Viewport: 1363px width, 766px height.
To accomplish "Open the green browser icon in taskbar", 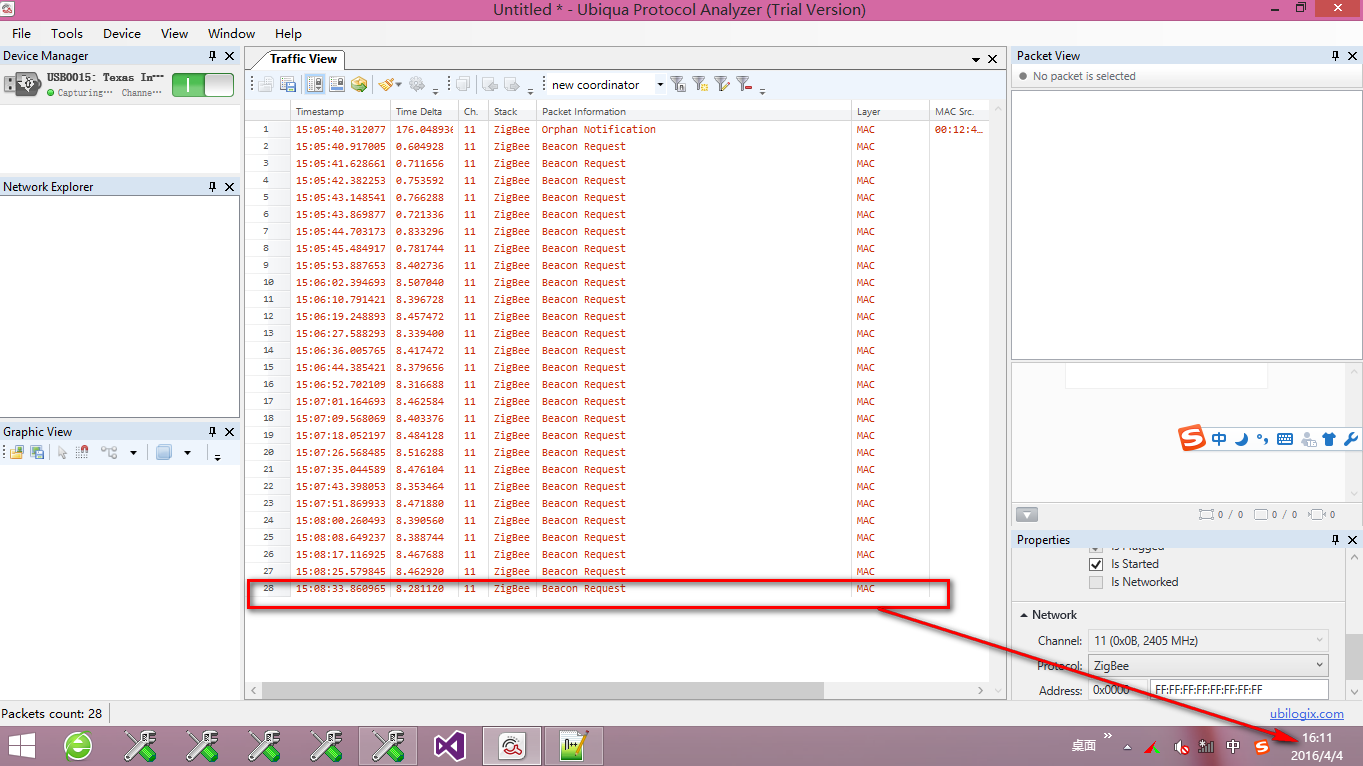I will pos(78,746).
